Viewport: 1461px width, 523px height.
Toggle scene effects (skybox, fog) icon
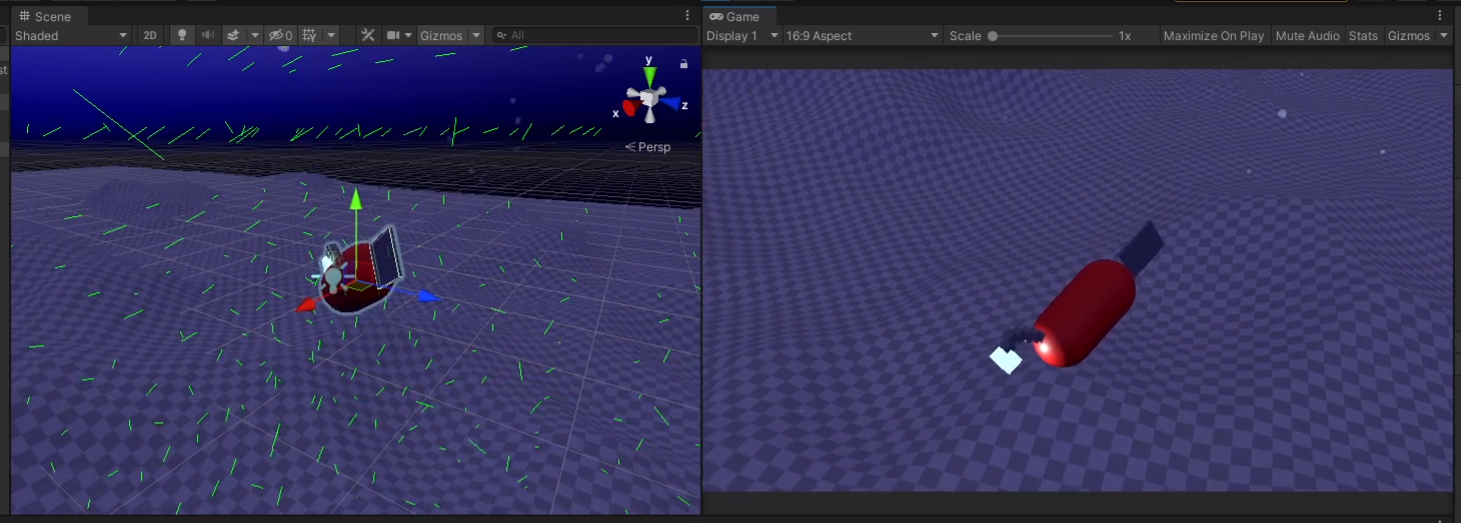pos(232,35)
